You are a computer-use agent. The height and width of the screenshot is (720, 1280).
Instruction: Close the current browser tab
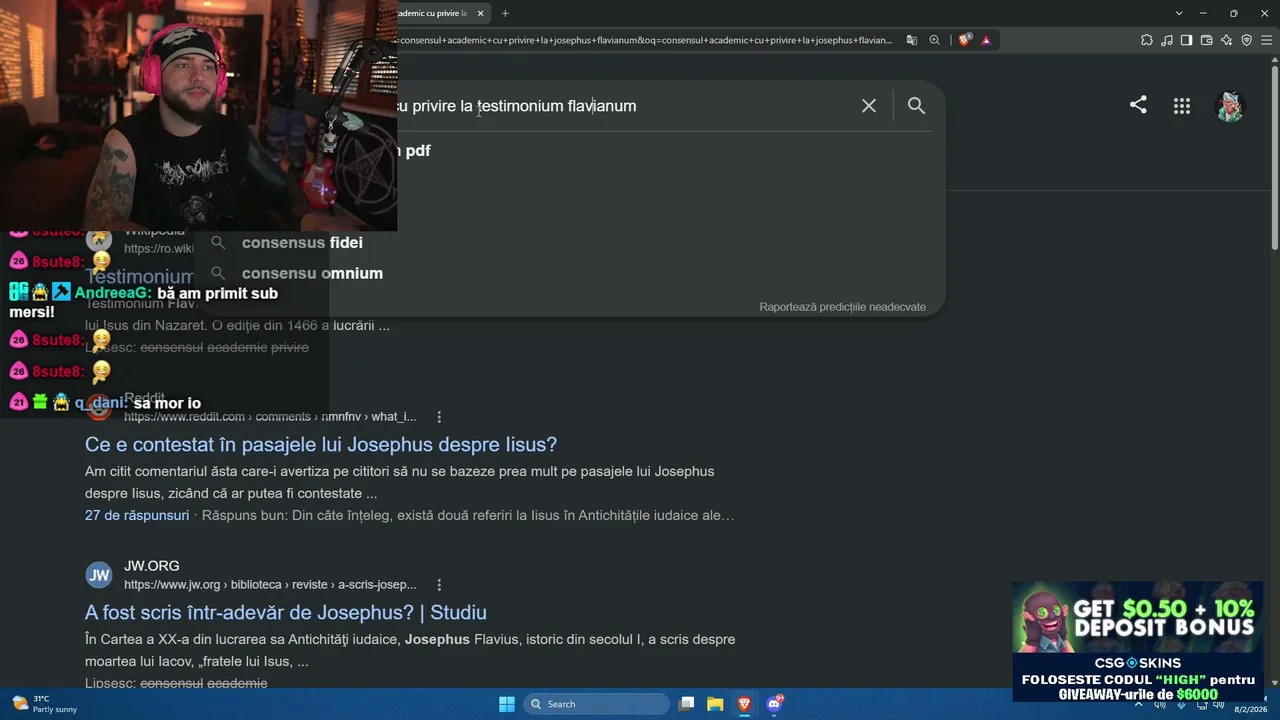coord(481,13)
